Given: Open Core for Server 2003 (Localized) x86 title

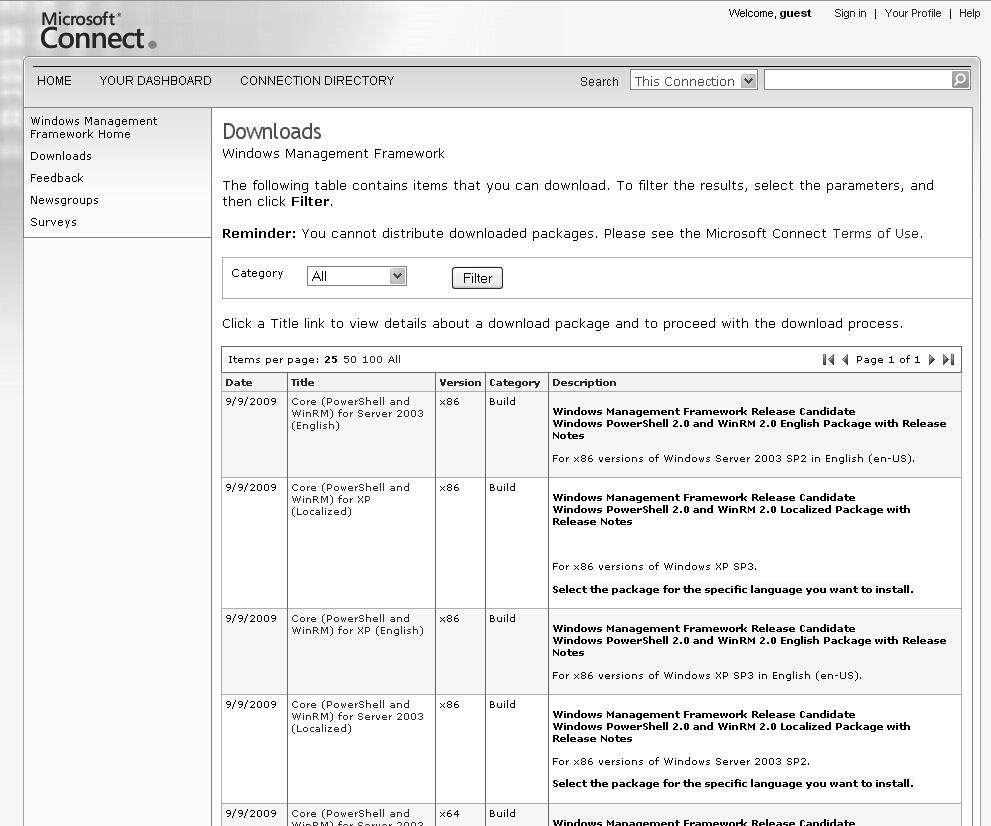Looking at the screenshot, I should click(357, 716).
